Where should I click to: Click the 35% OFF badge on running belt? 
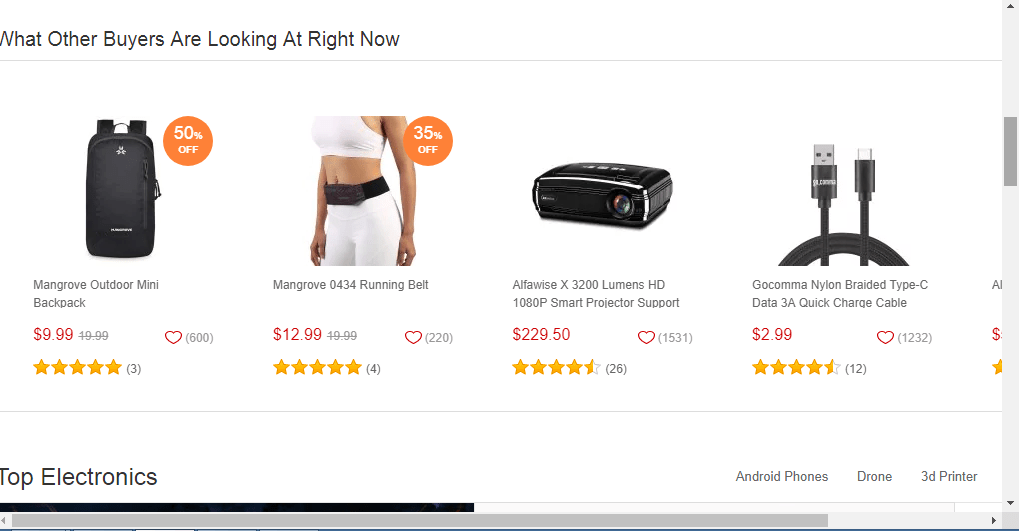[428, 141]
